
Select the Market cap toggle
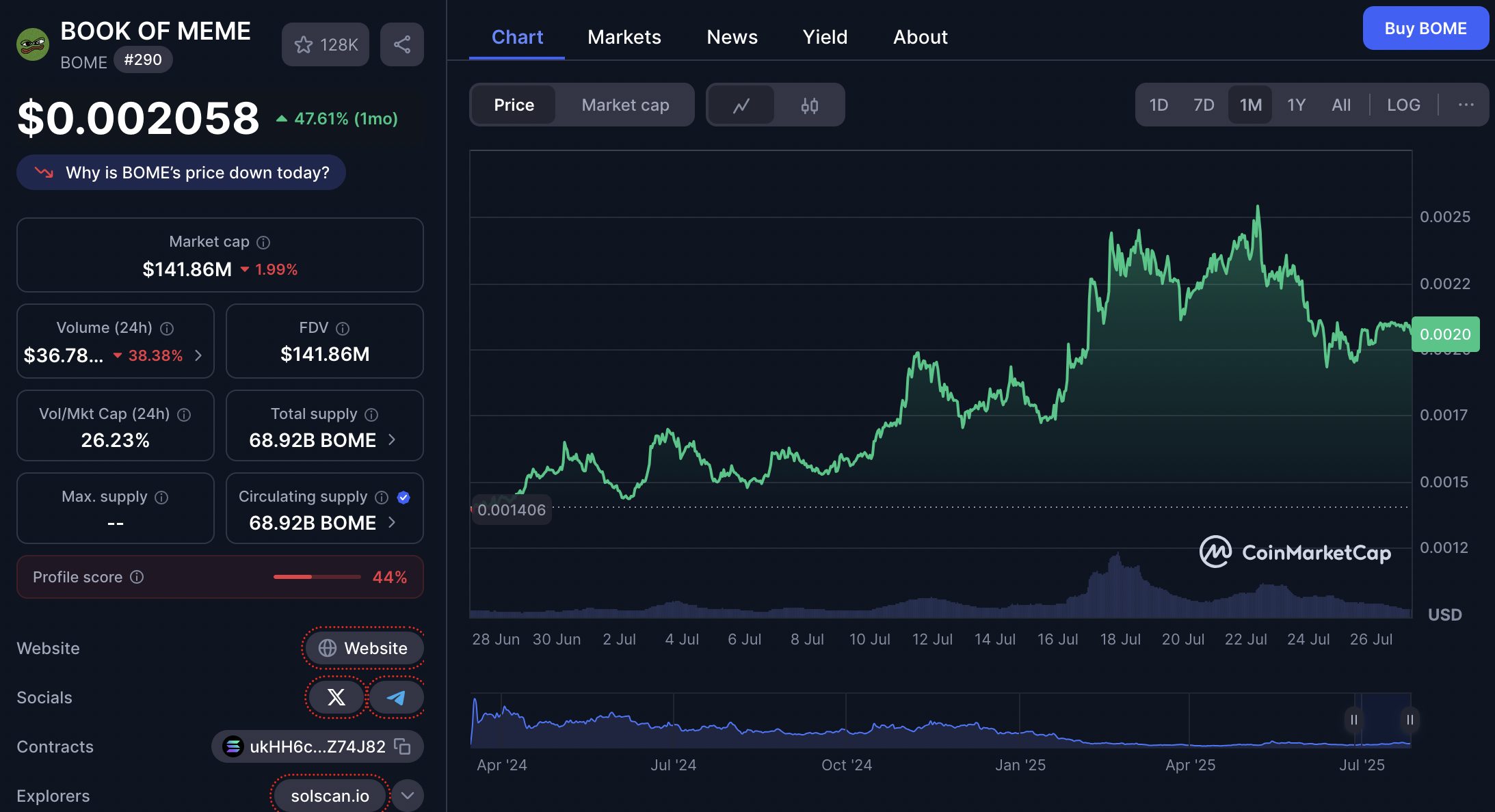(x=625, y=105)
